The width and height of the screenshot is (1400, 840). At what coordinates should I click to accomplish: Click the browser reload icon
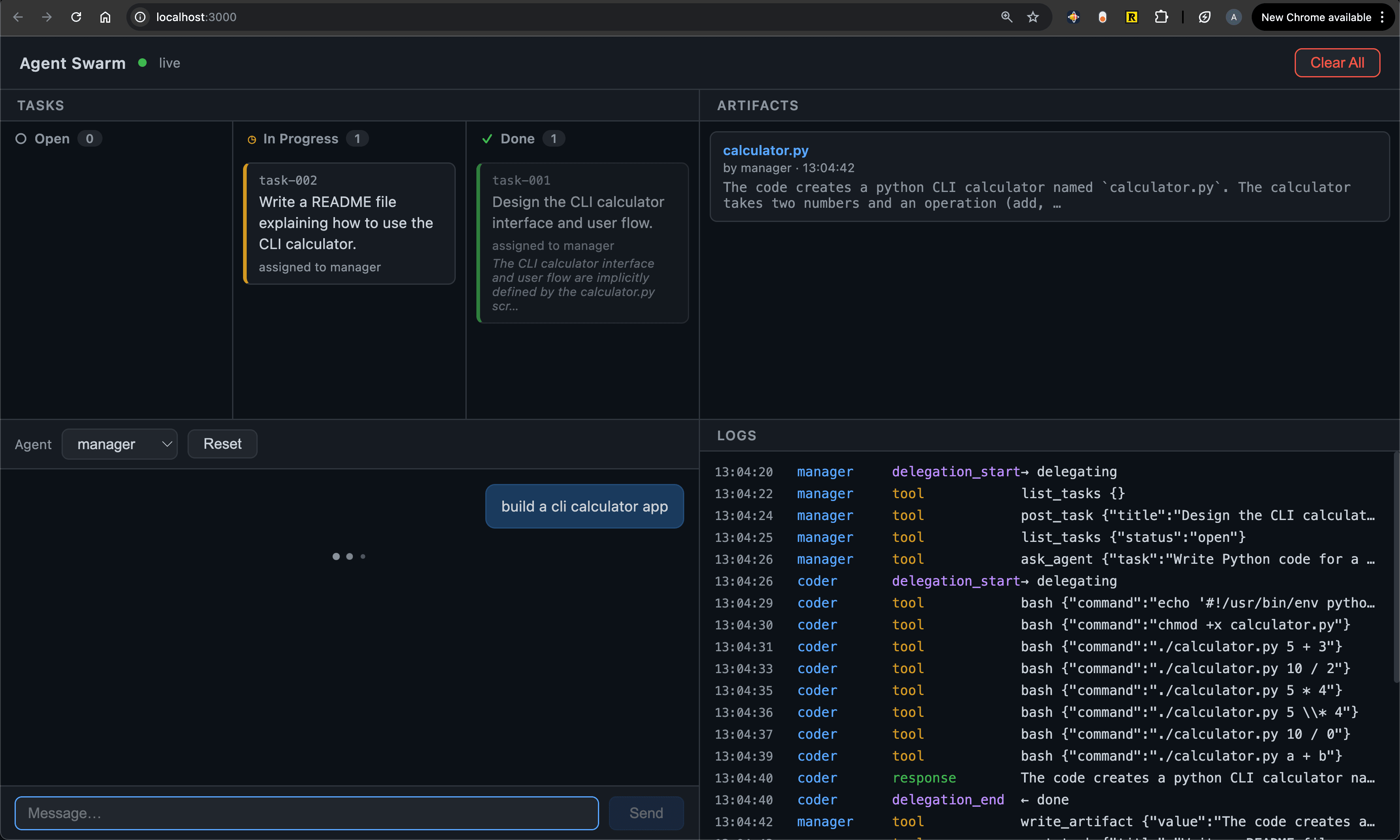tap(76, 17)
